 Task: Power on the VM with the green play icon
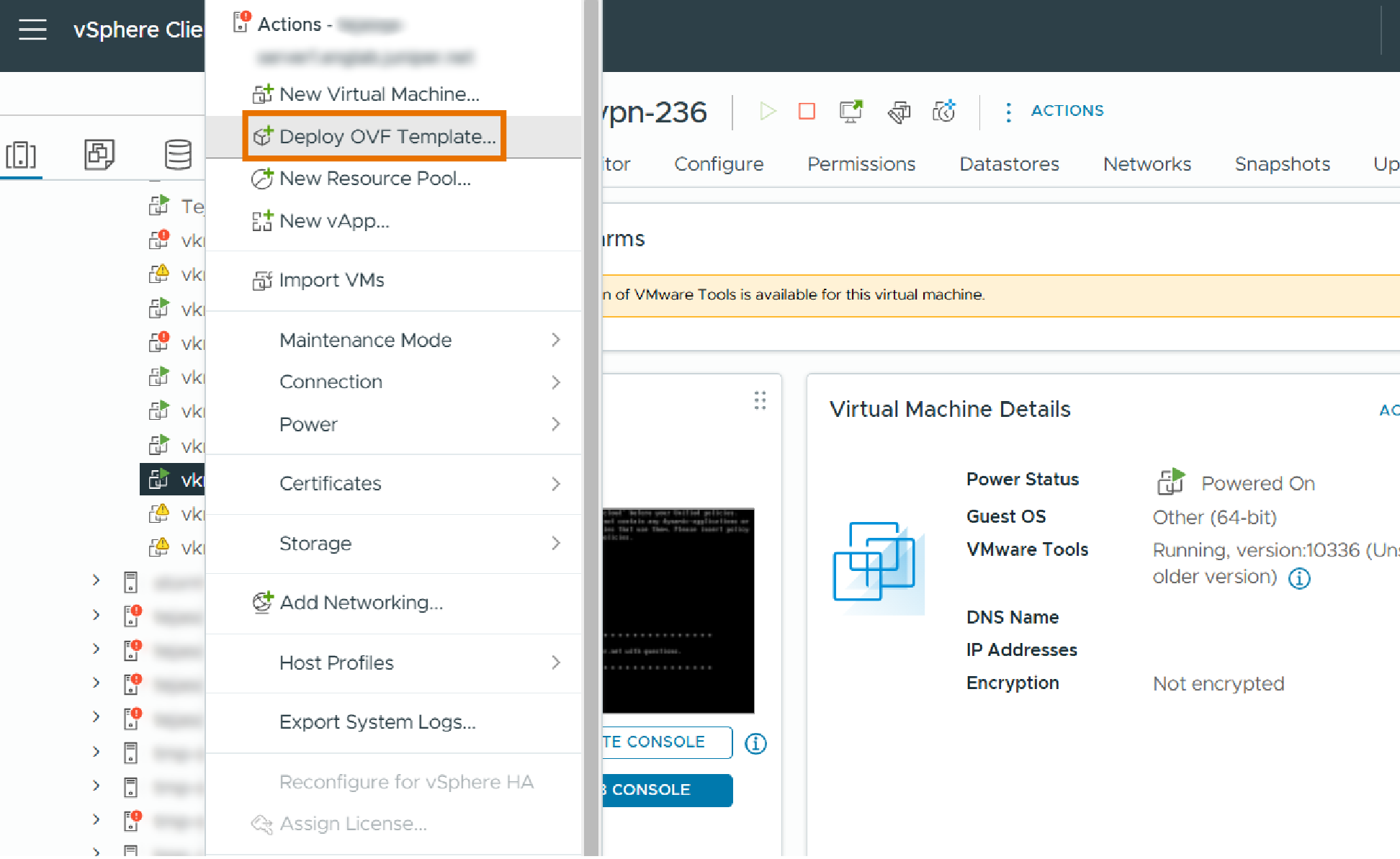(x=767, y=112)
